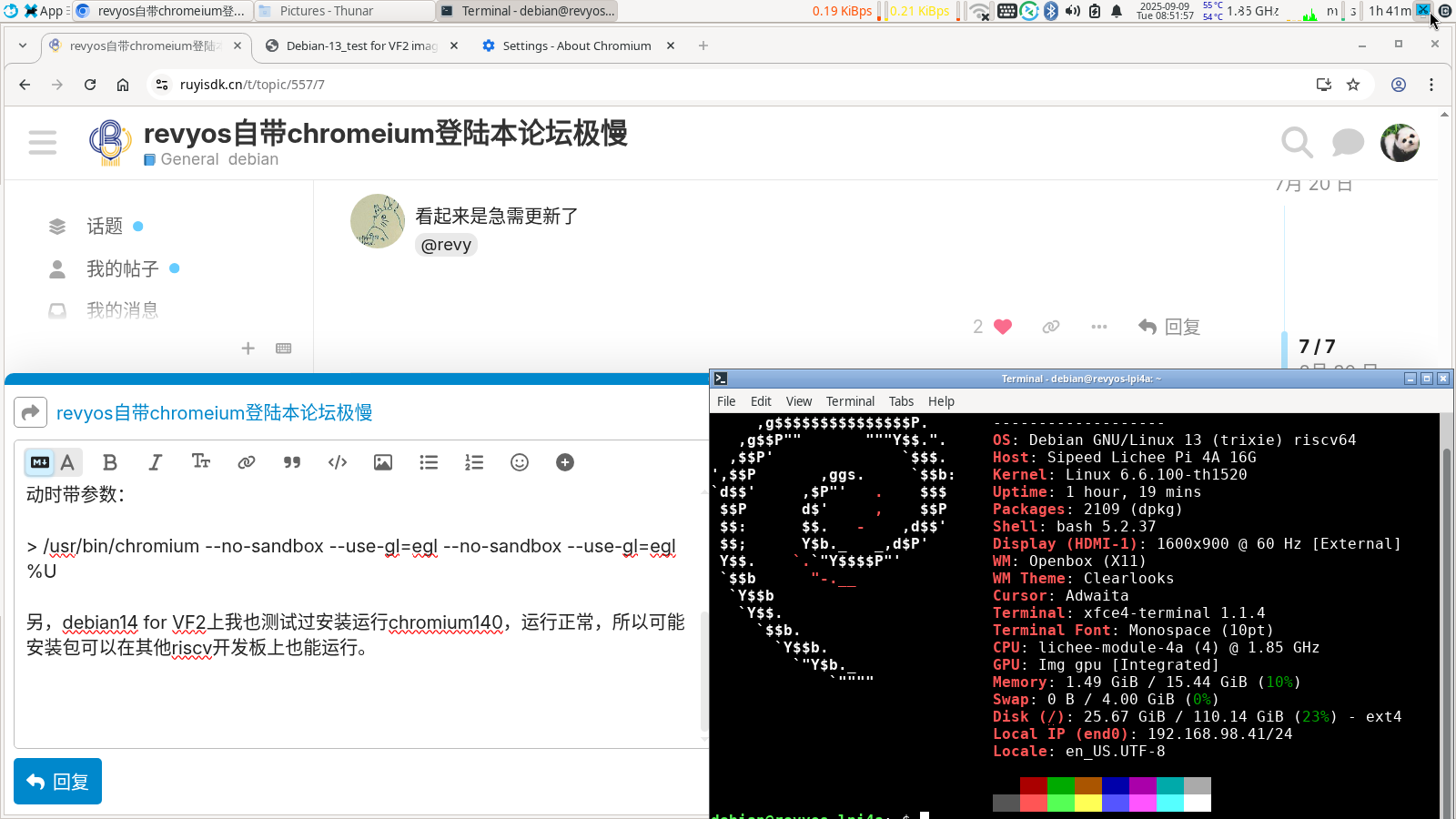Insert a hyperlink using the link icon
The image size is (1456, 819).
point(246,462)
